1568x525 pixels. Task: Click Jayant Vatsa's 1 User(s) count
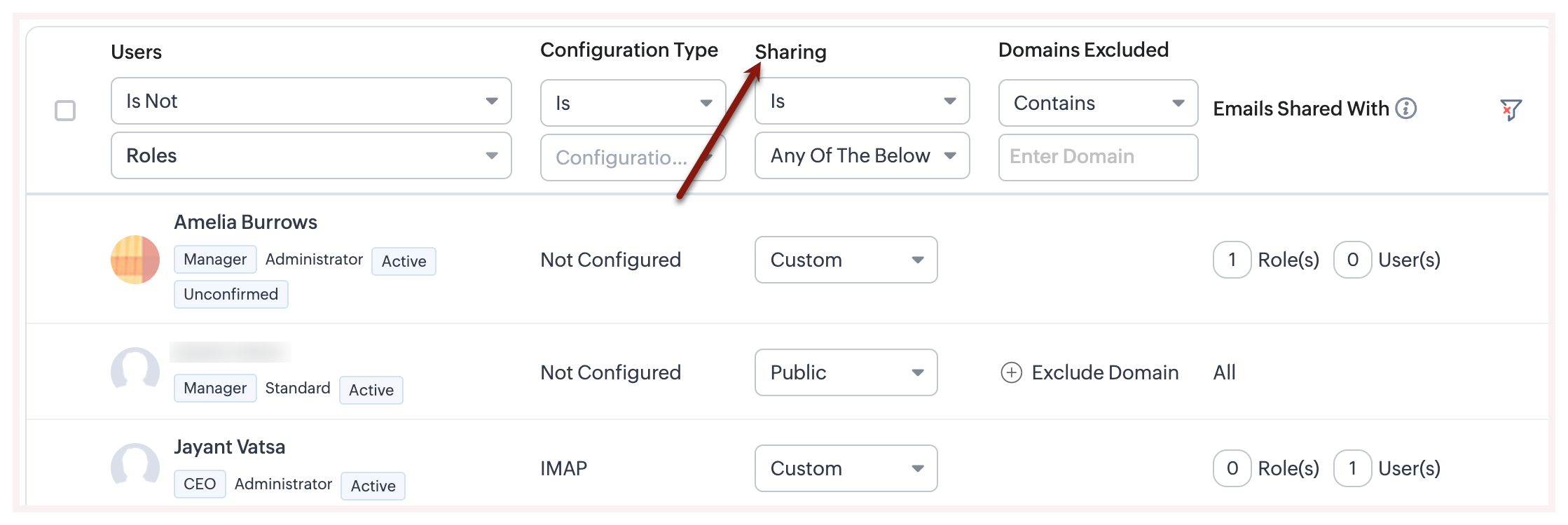tap(1352, 468)
